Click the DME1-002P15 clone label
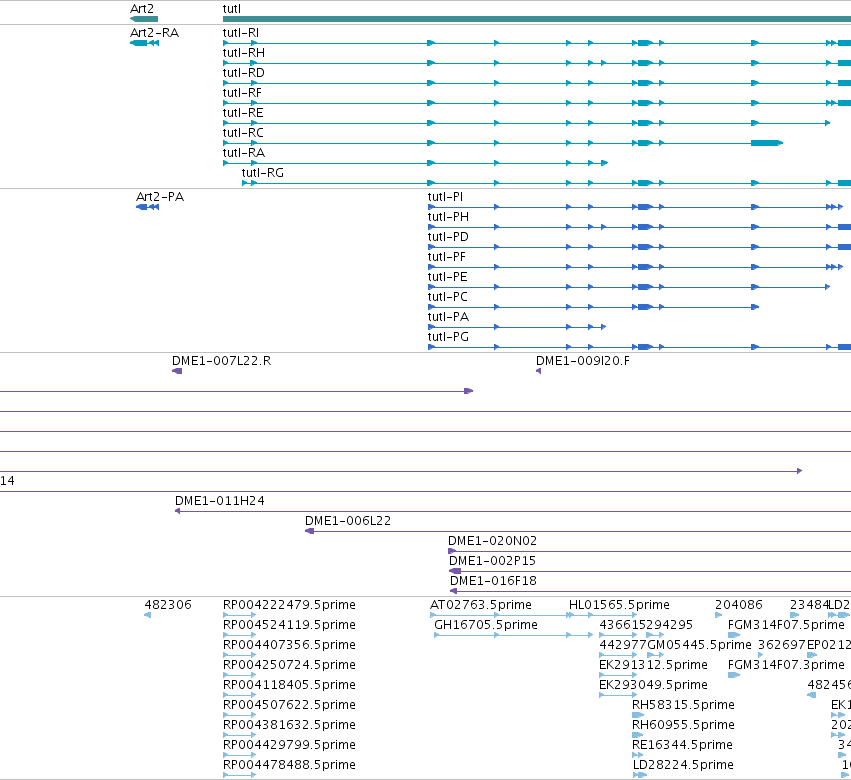Viewport: 851px width, 780px height. pyautogui.click(x=492, y=561)
